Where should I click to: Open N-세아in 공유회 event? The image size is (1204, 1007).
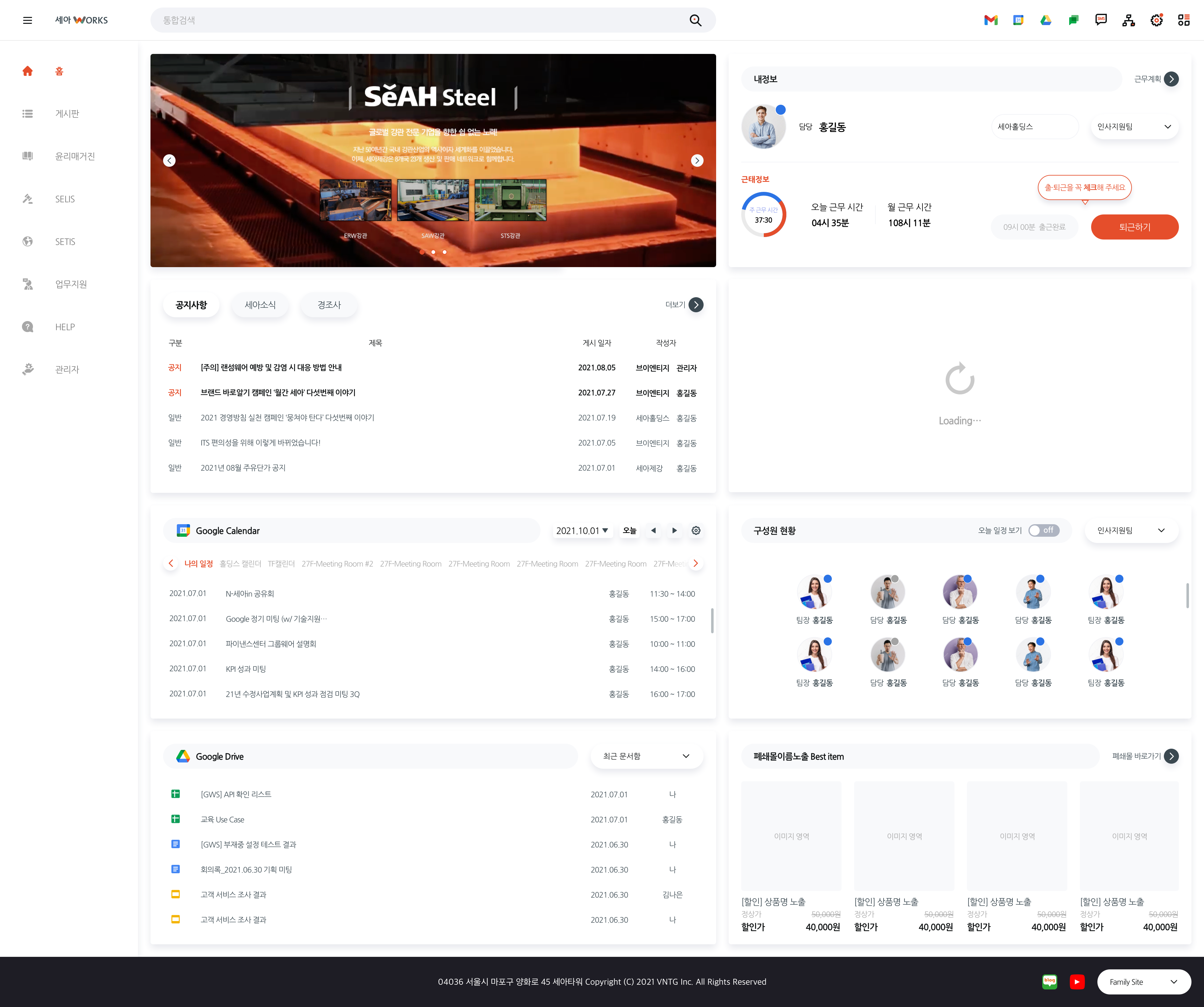250,594
